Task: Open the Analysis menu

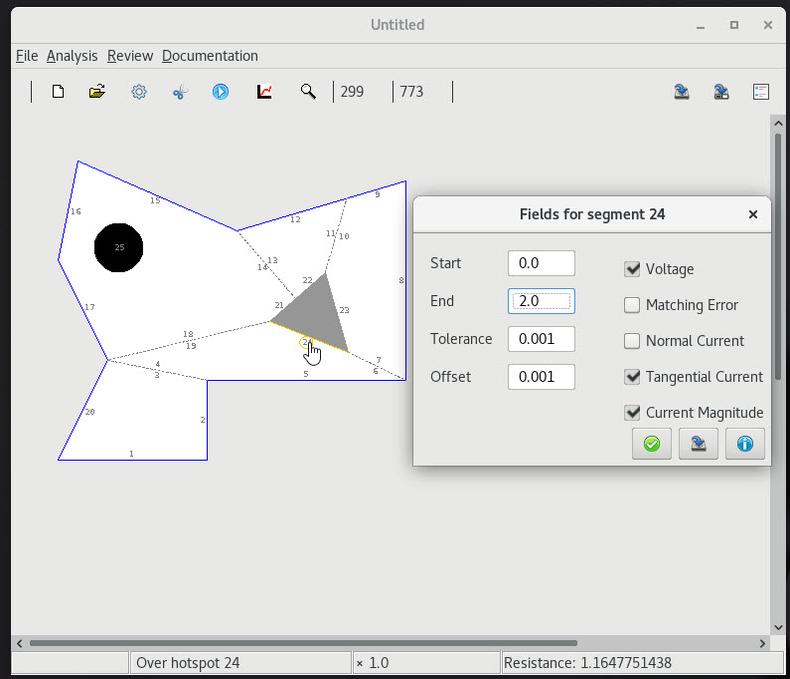Action: click(x=72, y=56)
